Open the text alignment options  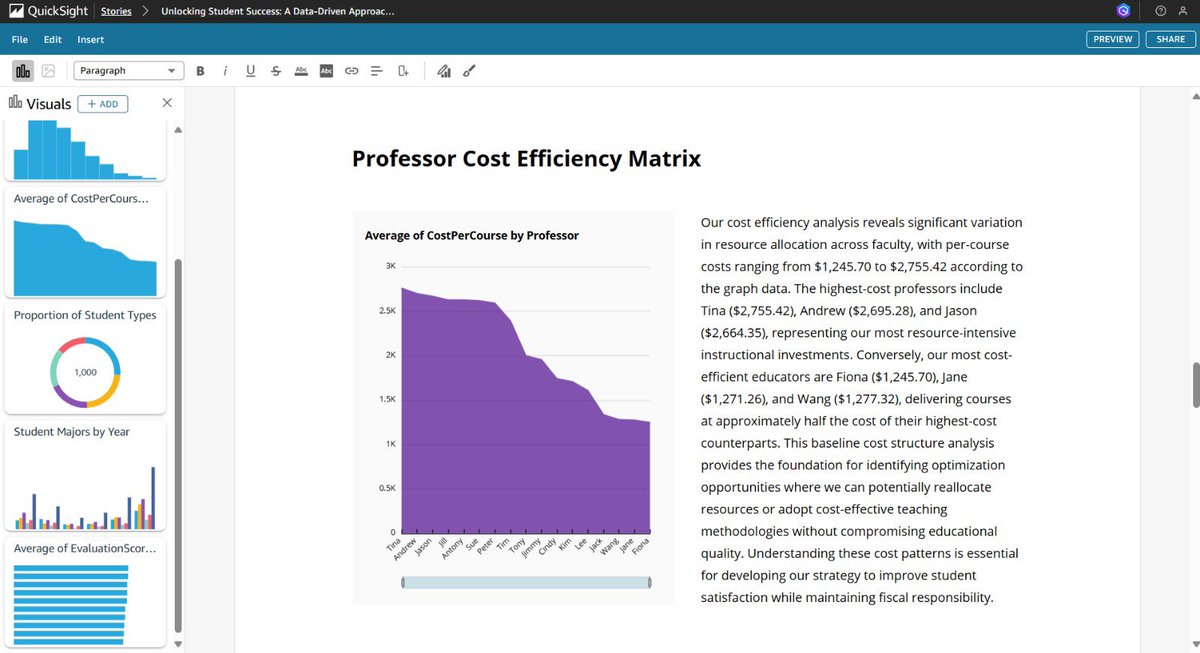click(377, 71)
